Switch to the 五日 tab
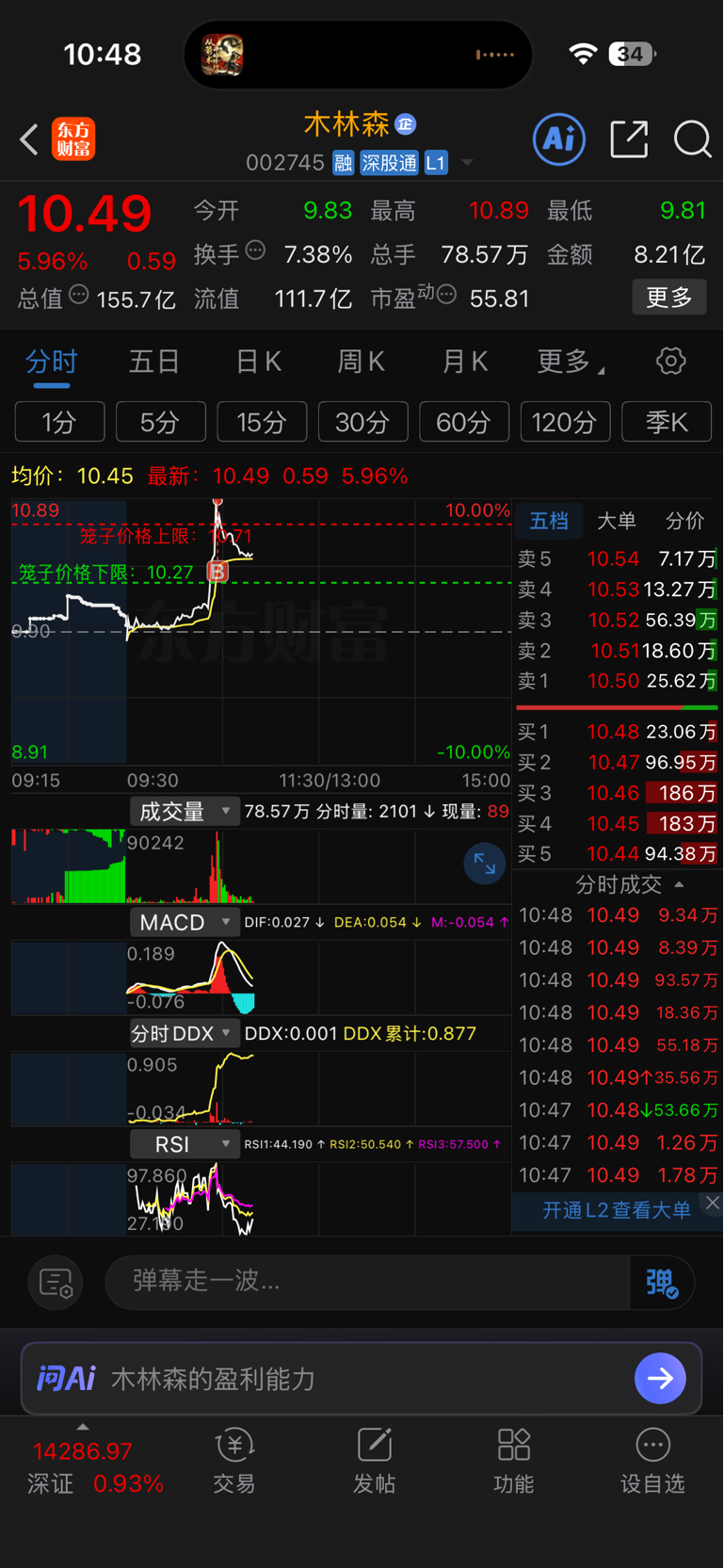724x1568 pixels. coord(153,361)
